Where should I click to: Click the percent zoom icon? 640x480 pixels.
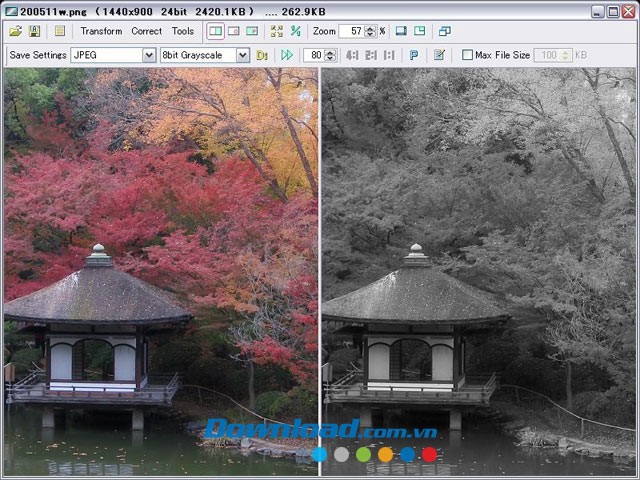click(296, 31)
